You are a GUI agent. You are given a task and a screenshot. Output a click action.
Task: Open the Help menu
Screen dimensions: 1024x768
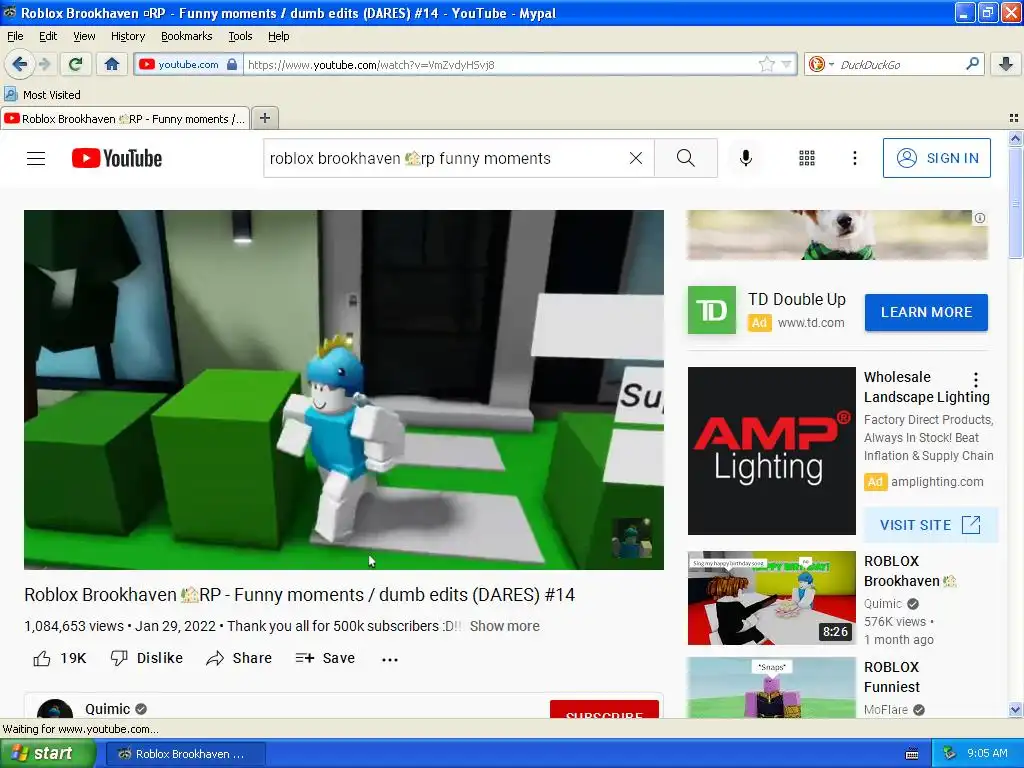click(x=278, y=36)
